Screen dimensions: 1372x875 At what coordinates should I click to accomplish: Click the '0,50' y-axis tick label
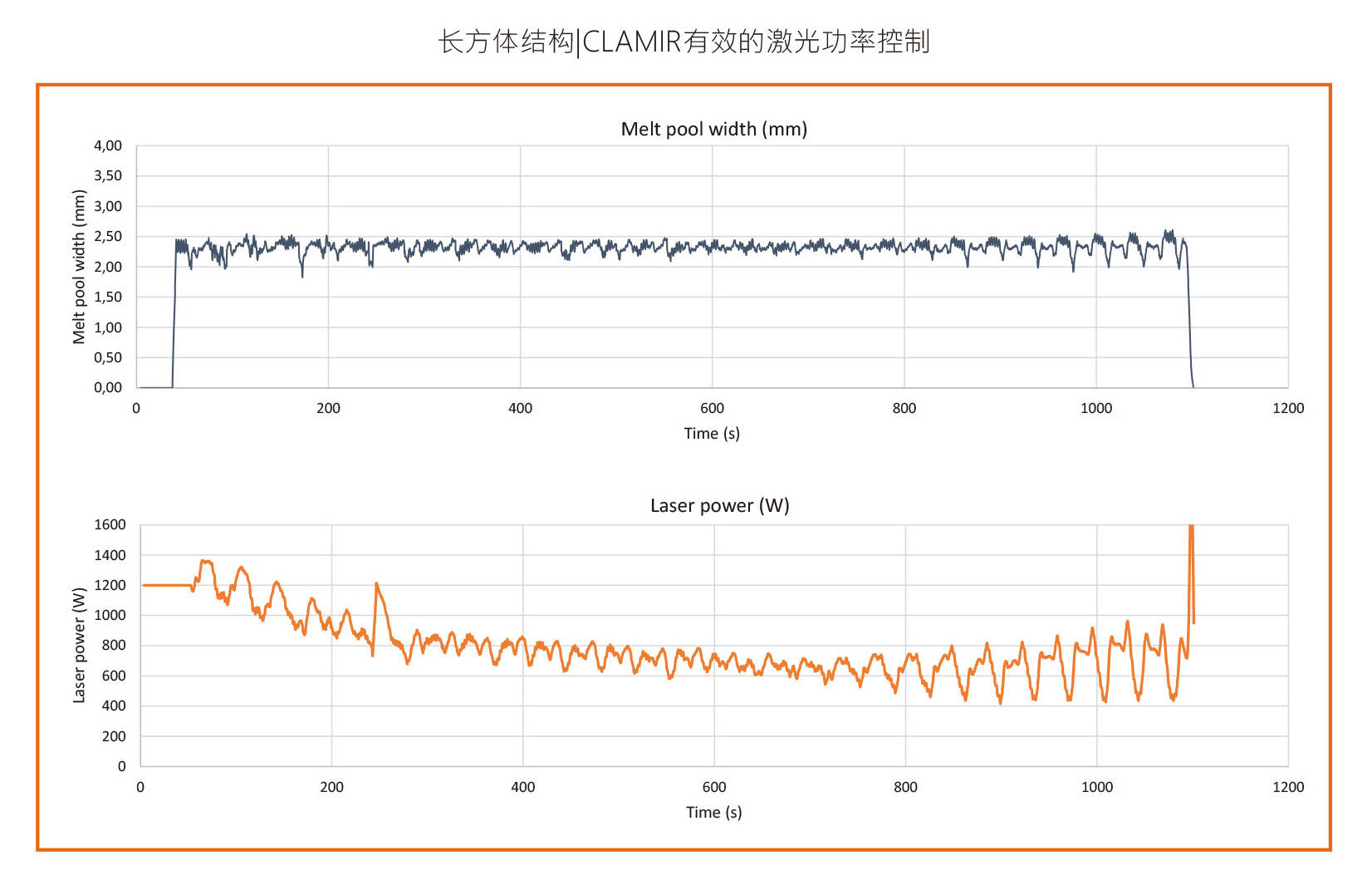click(108, 357)
